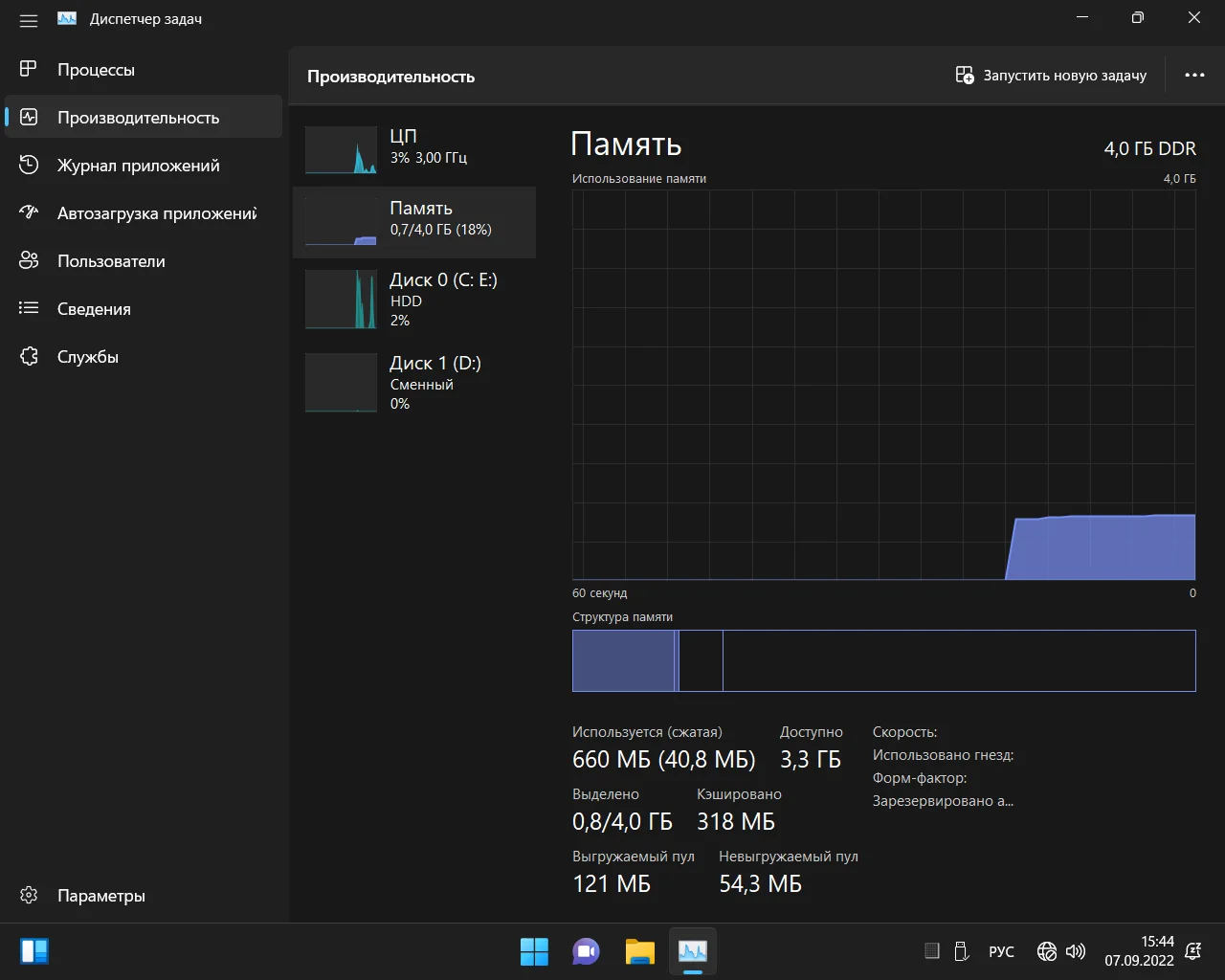This screenshot has width=1225, height=980.
Task: Open Параметры settings at the bottom
Action: click(x=100, y=896)
